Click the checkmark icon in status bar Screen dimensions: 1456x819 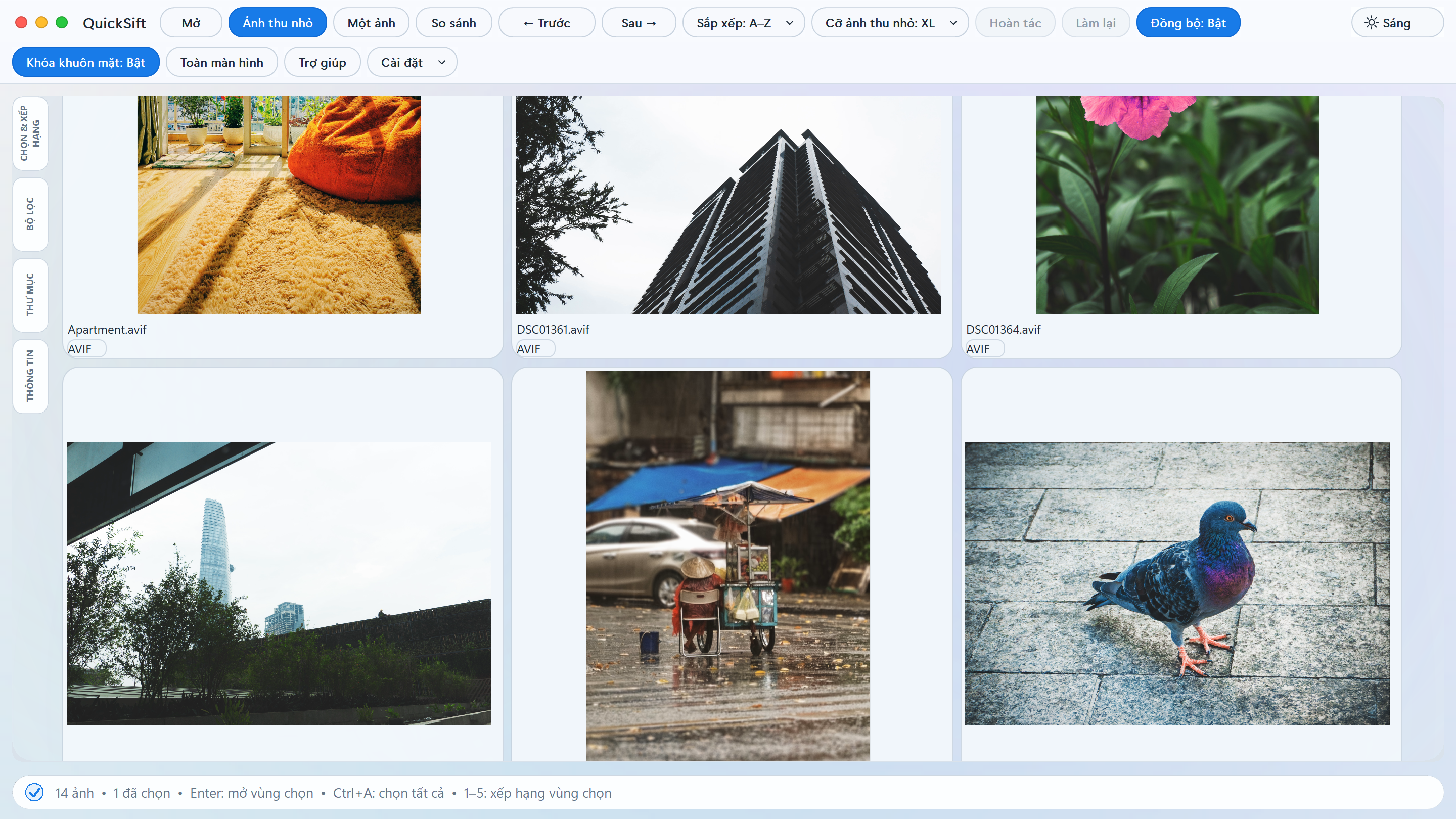[34, 792]
